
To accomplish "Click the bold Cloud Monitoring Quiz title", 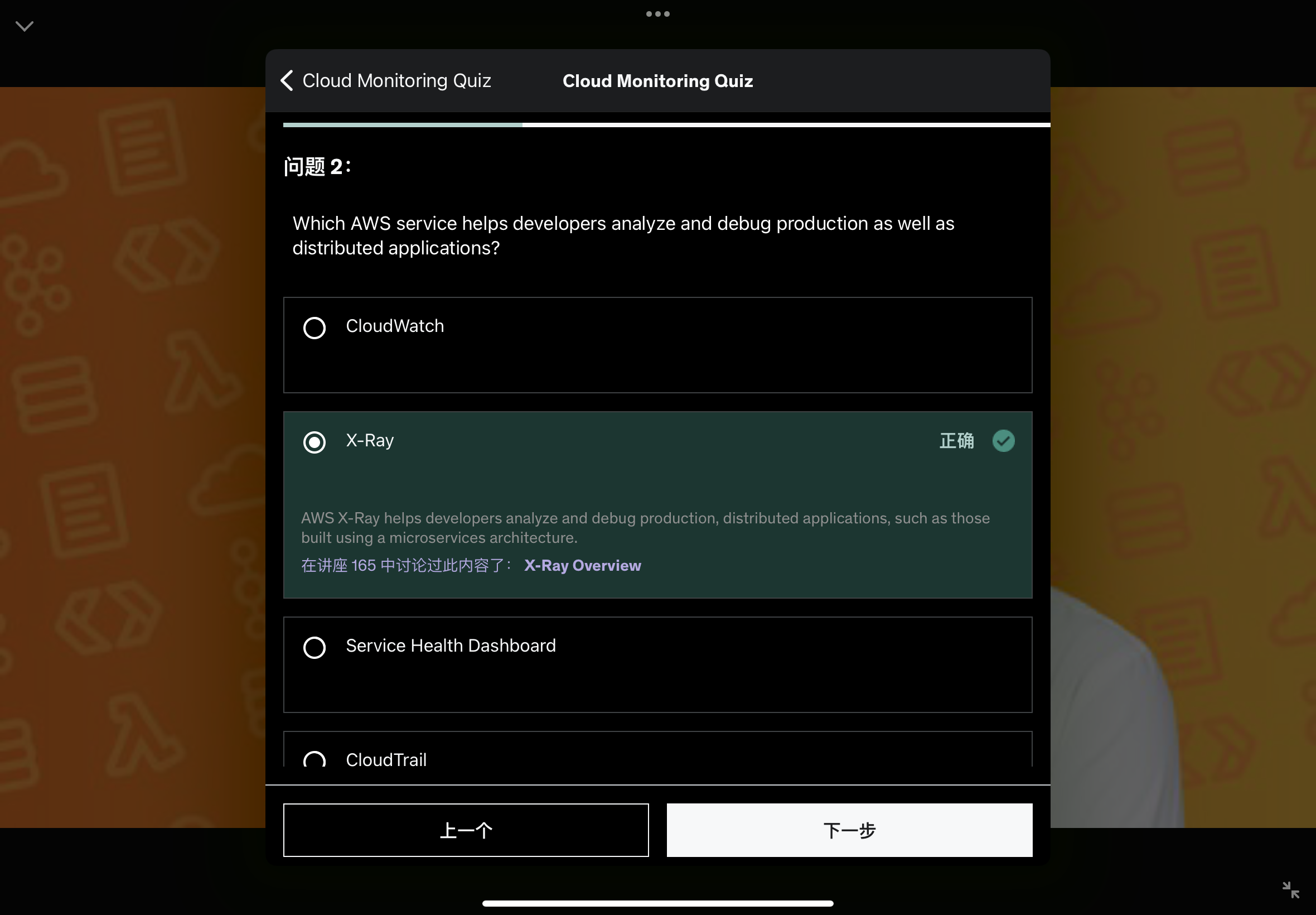I will [657, 81].
